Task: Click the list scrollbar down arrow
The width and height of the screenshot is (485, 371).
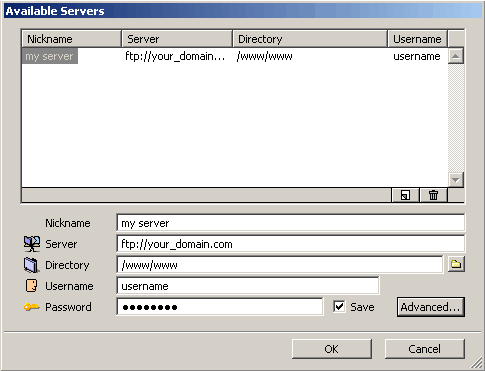Action: (x=456, y=180)
